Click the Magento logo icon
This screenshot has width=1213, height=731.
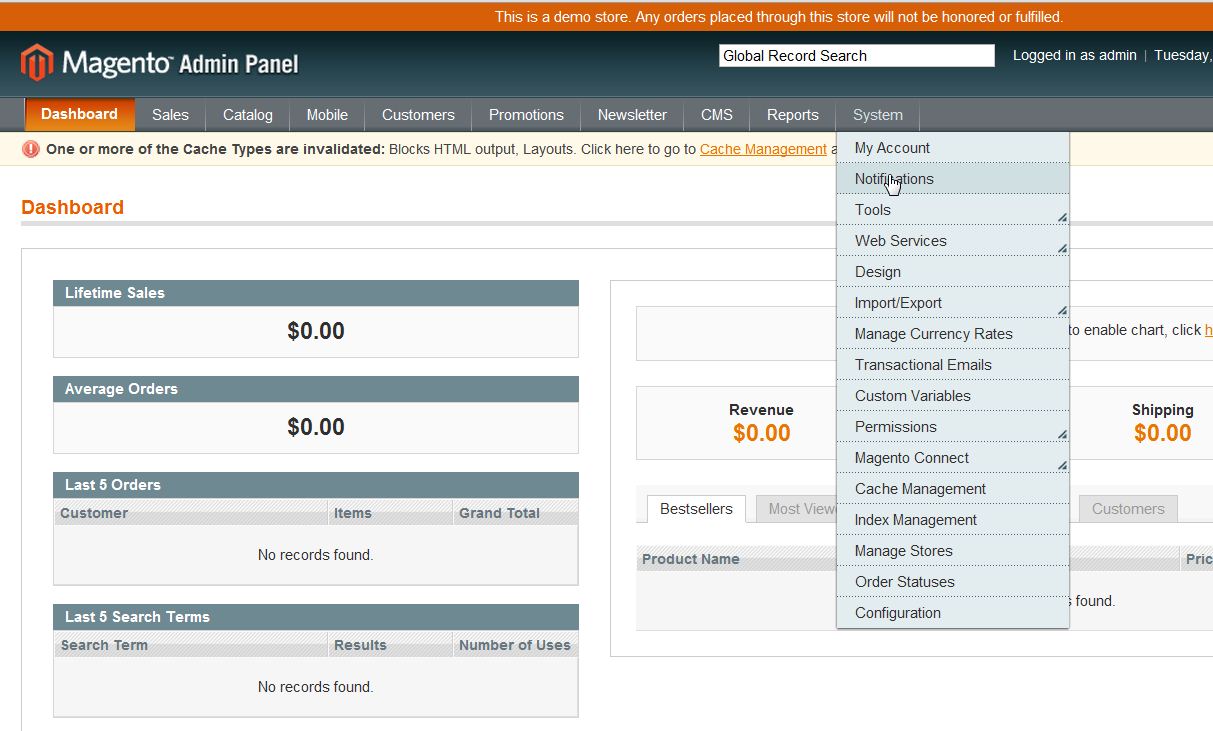tap(37, 63)
